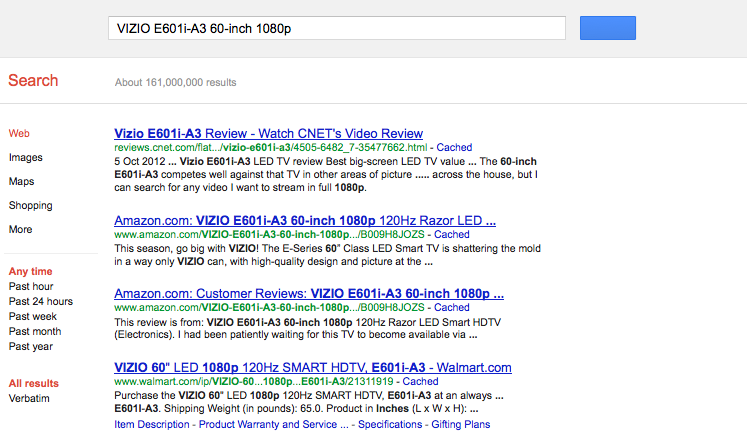Switch to Shopping results
This screenshot has width=747, height=446.
(30, 205)
